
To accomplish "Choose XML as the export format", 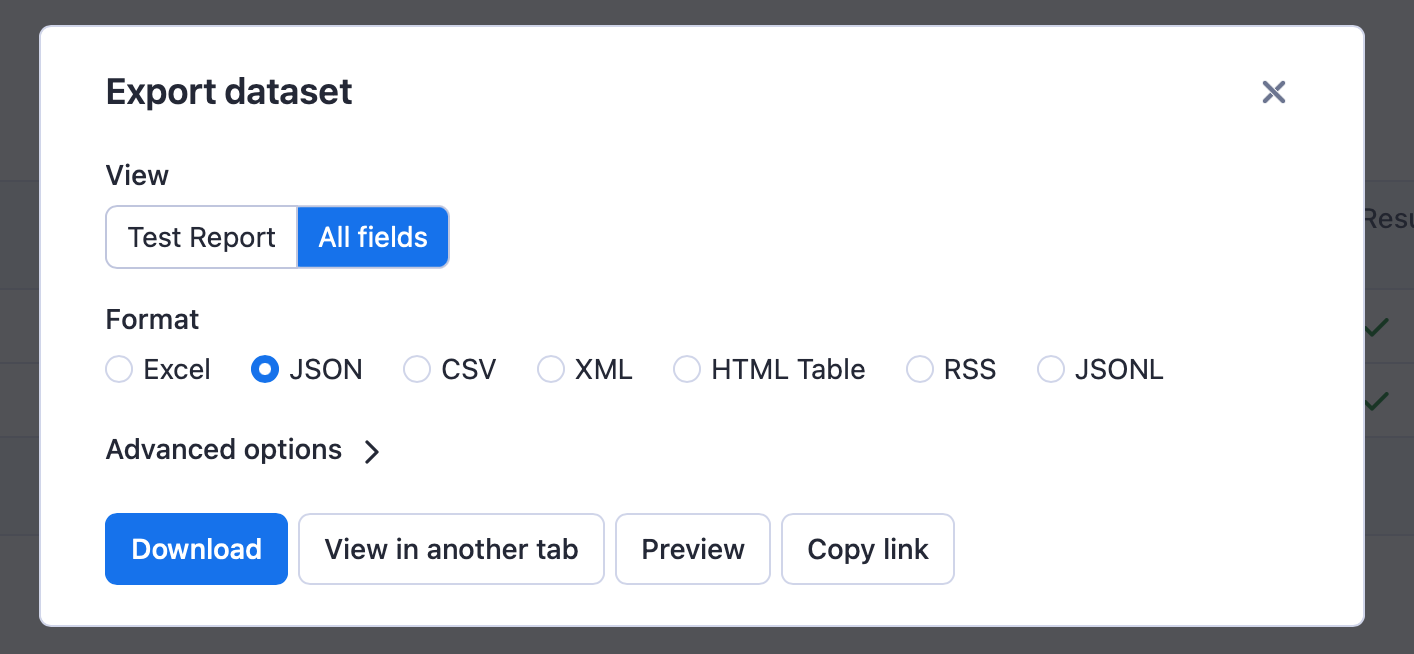I will click(551, 369).
